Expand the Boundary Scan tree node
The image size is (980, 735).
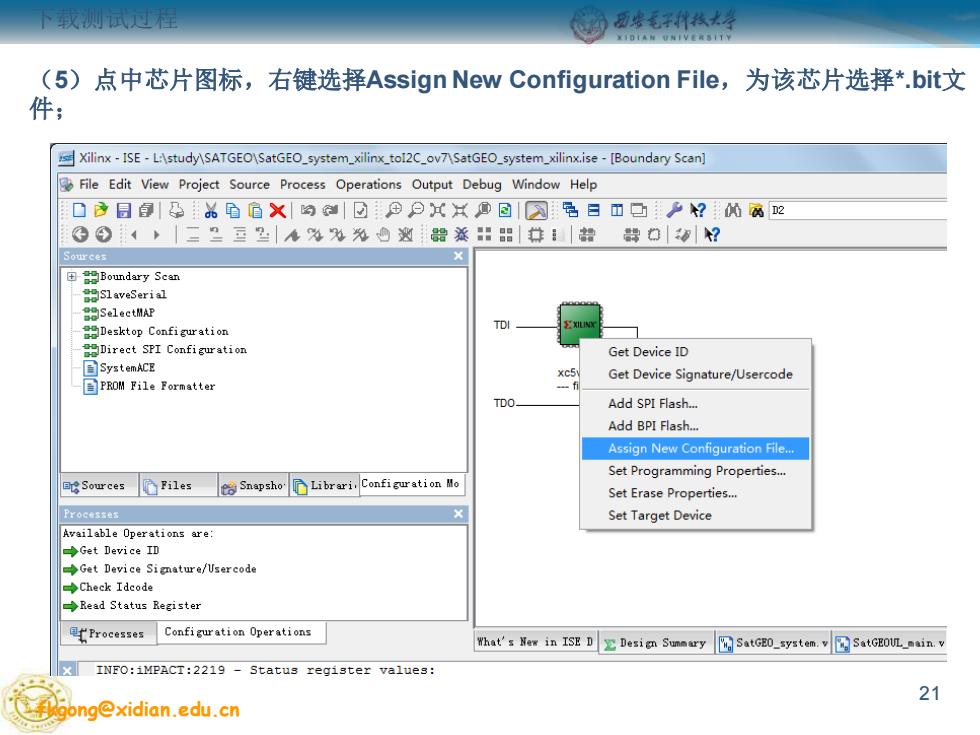coord(72,276)
